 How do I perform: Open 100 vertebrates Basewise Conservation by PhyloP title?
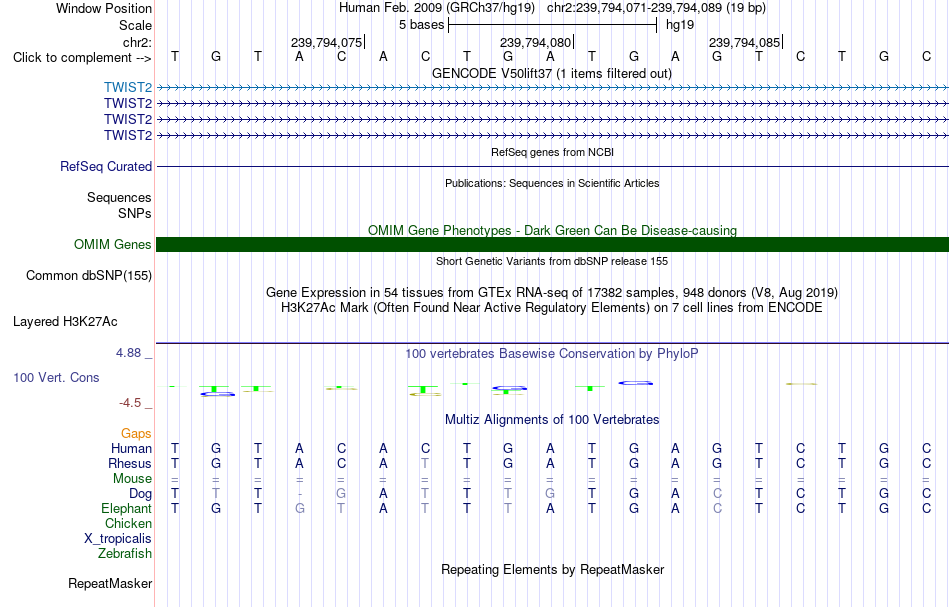552,354
